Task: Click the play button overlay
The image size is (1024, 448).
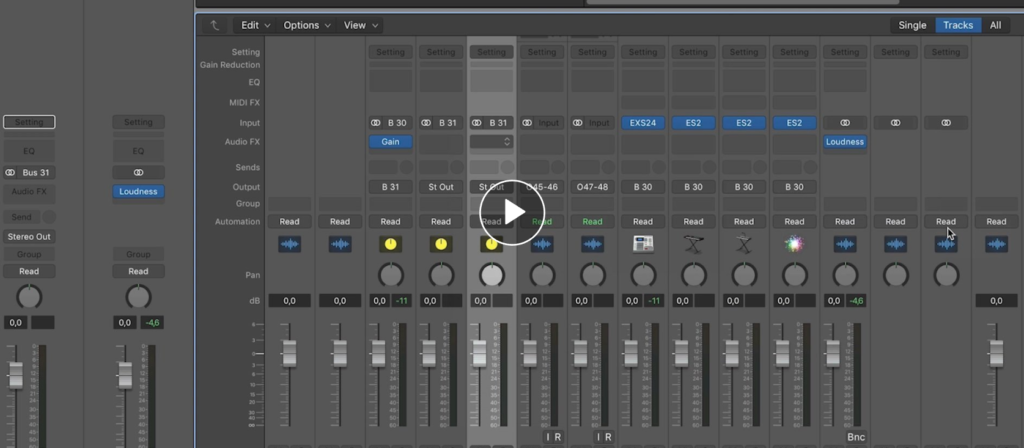Action: tap(511, 212)
